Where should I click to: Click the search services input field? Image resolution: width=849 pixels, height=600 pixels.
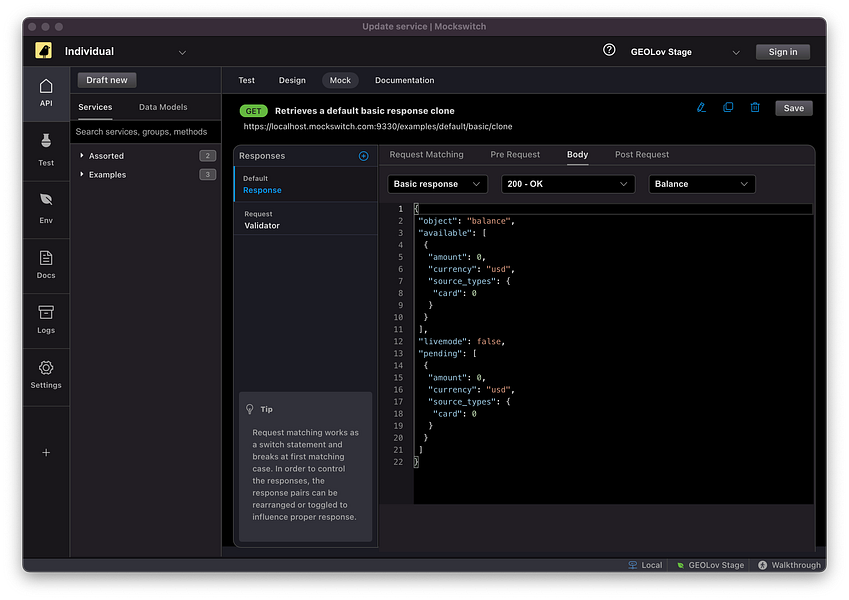point(145,132)
